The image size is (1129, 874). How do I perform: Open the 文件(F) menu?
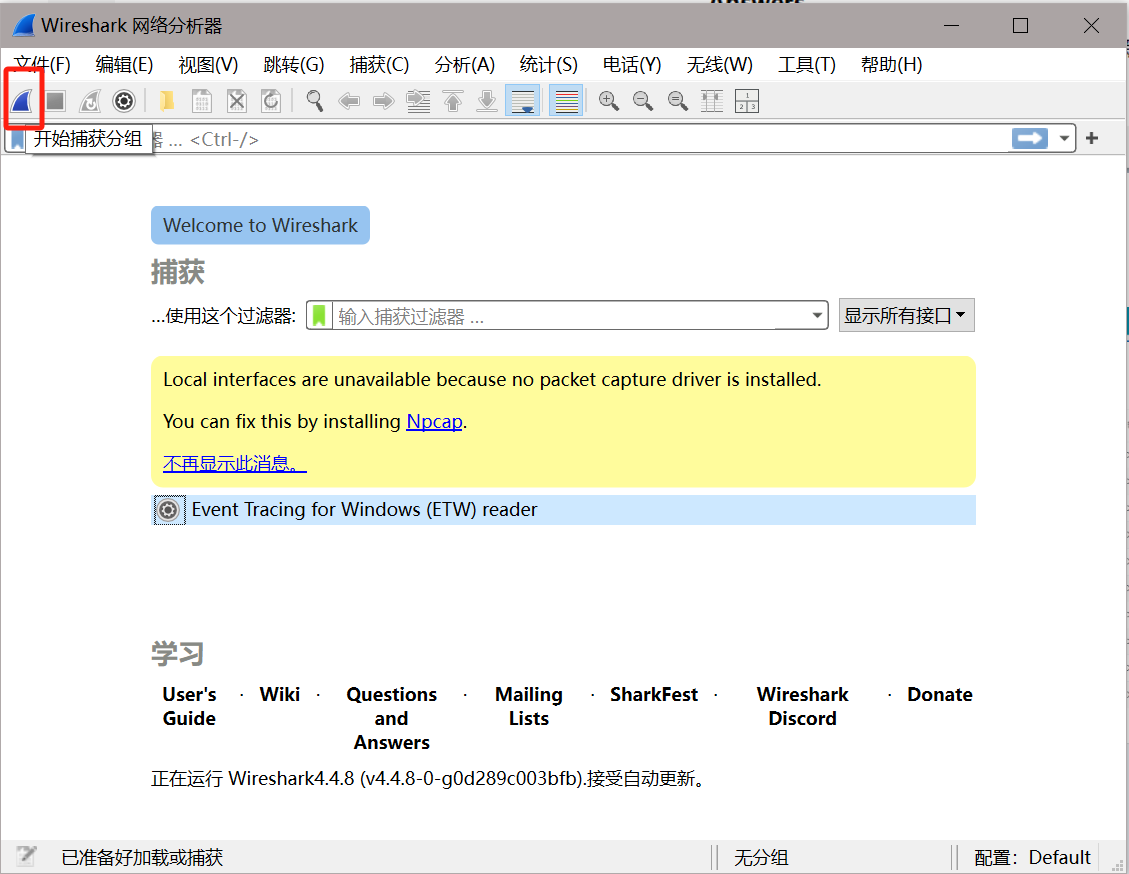point(42,65)
